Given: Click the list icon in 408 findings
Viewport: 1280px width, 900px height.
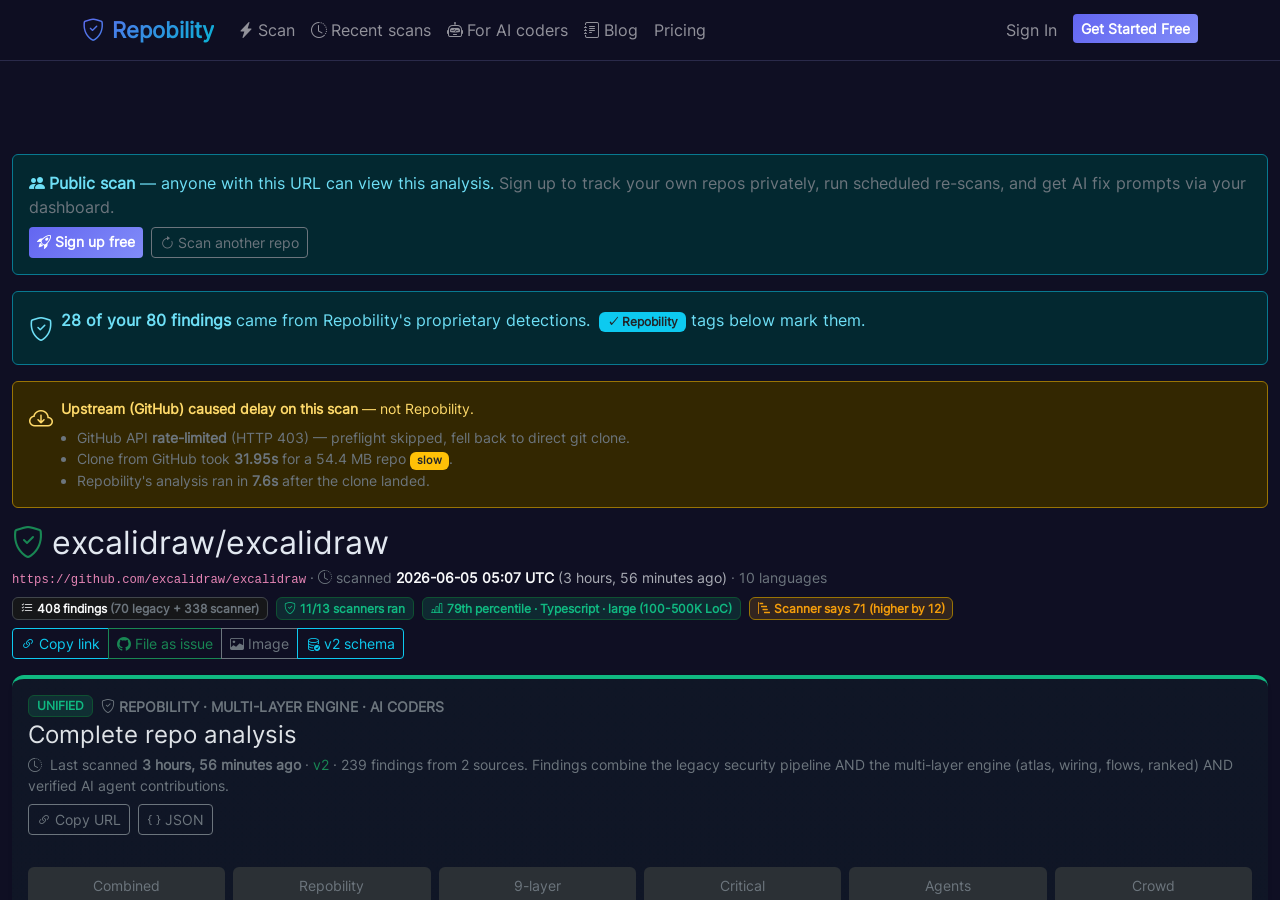Looking at the screenshot, I should point(27,608).
